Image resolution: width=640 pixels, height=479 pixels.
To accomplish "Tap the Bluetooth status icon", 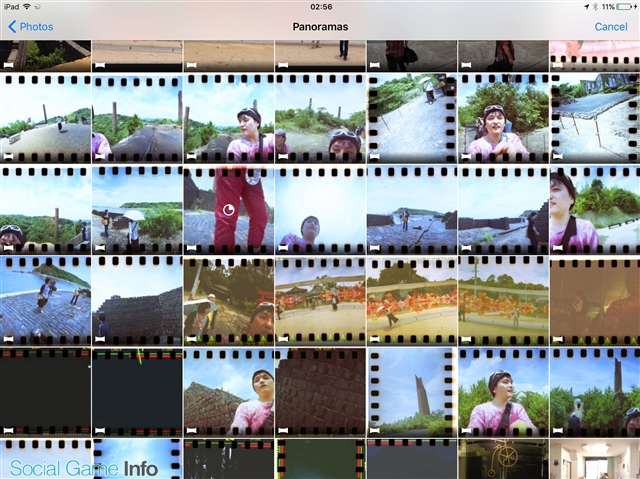I will [596, 7].
